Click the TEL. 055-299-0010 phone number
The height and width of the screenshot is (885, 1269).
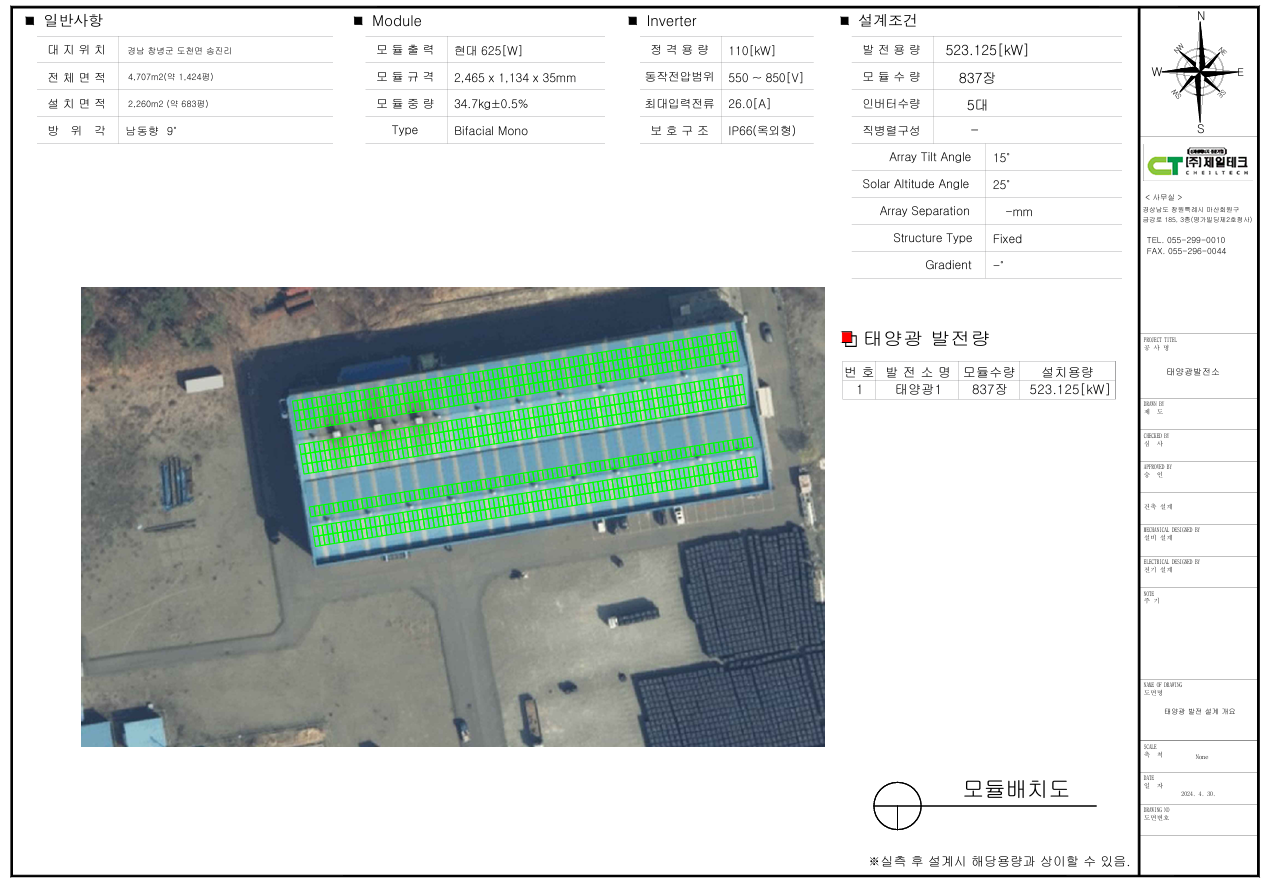1186,240
